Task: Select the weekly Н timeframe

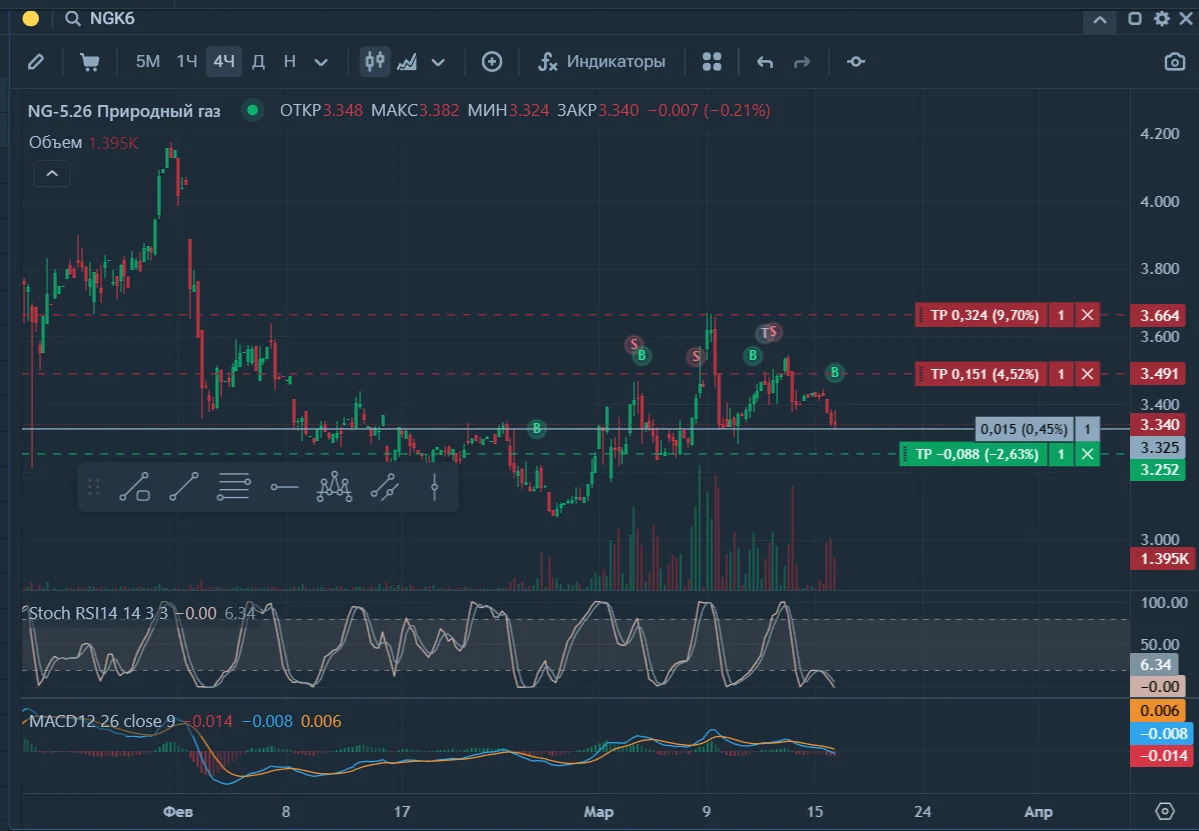Action: pos(290,62)
